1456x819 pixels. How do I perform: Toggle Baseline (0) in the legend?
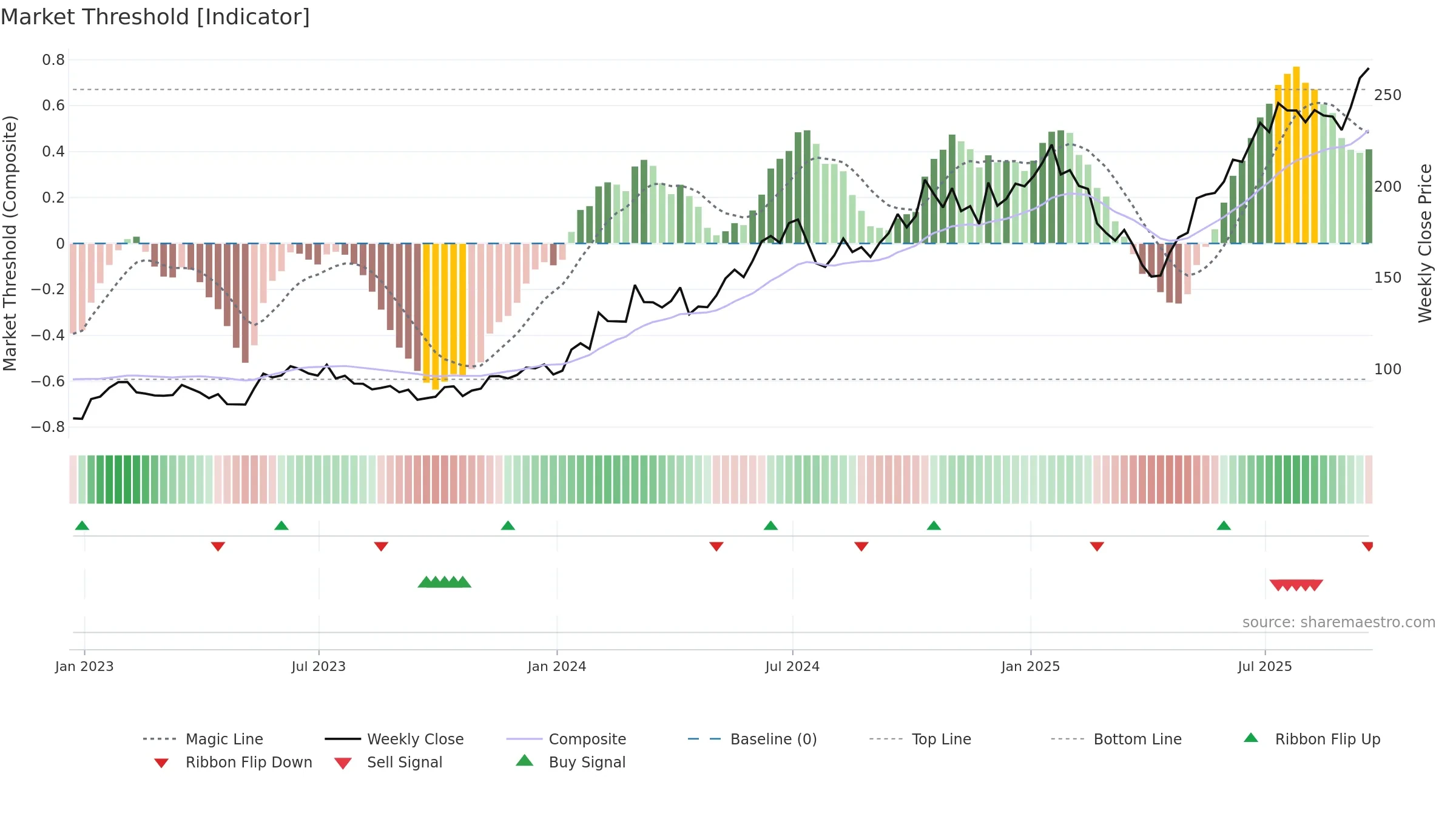click(752, 739)
